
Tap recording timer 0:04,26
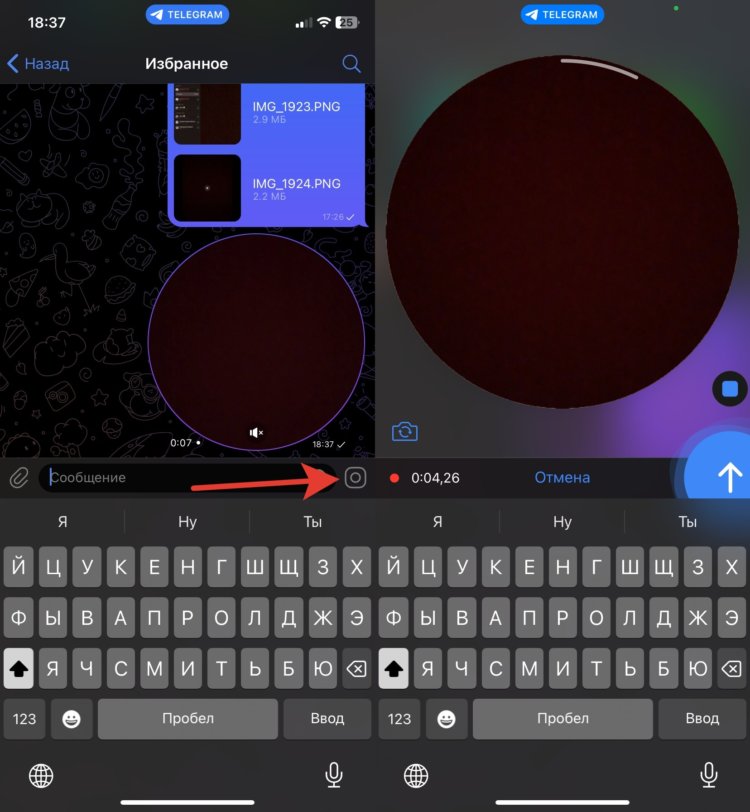(x=435, y=477)
